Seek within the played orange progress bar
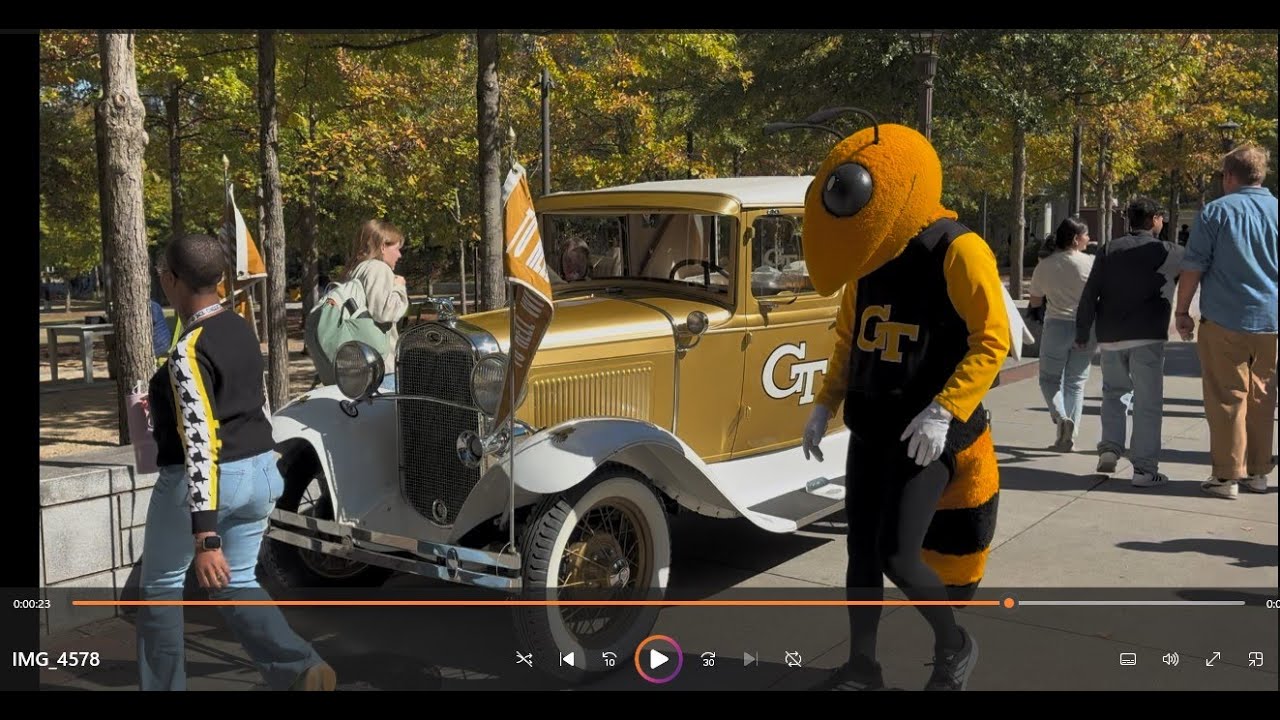This screenshot has height=720, width=1280. tap(537, 603)
